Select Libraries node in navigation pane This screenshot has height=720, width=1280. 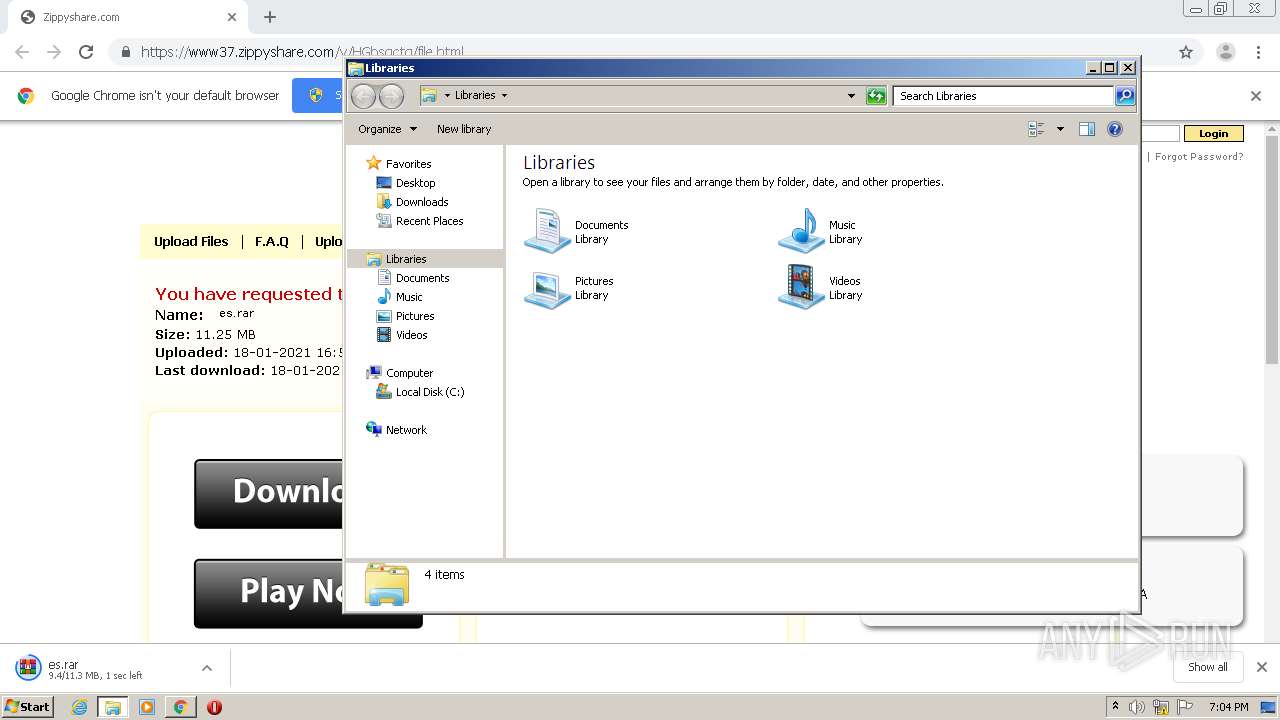[406, 259]
